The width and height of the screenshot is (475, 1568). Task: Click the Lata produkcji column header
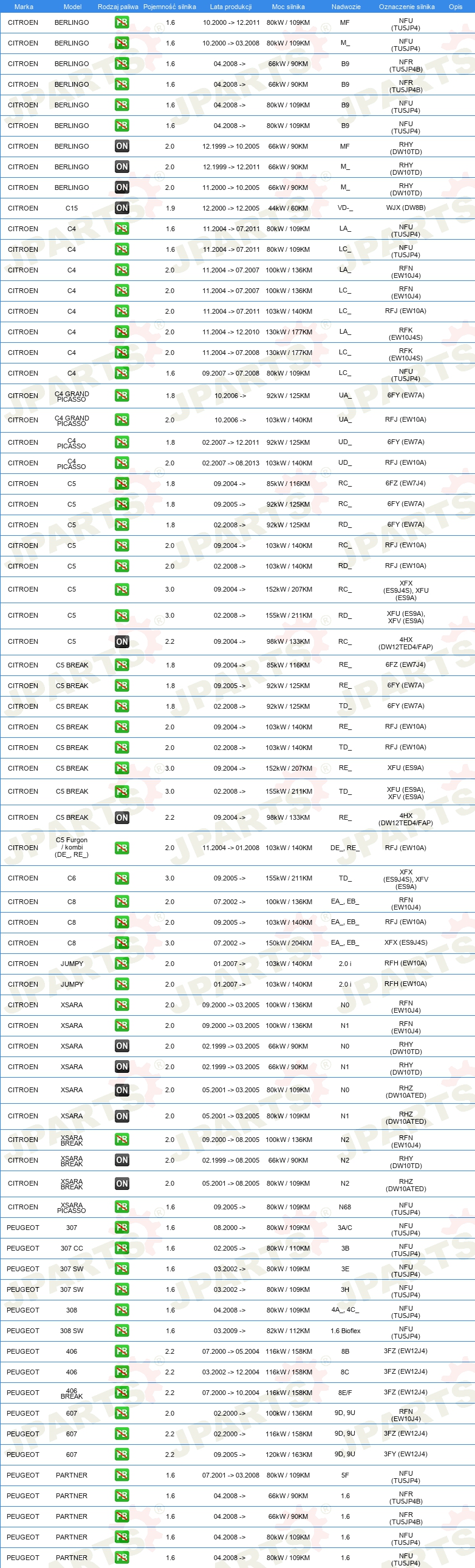(231, 7)
